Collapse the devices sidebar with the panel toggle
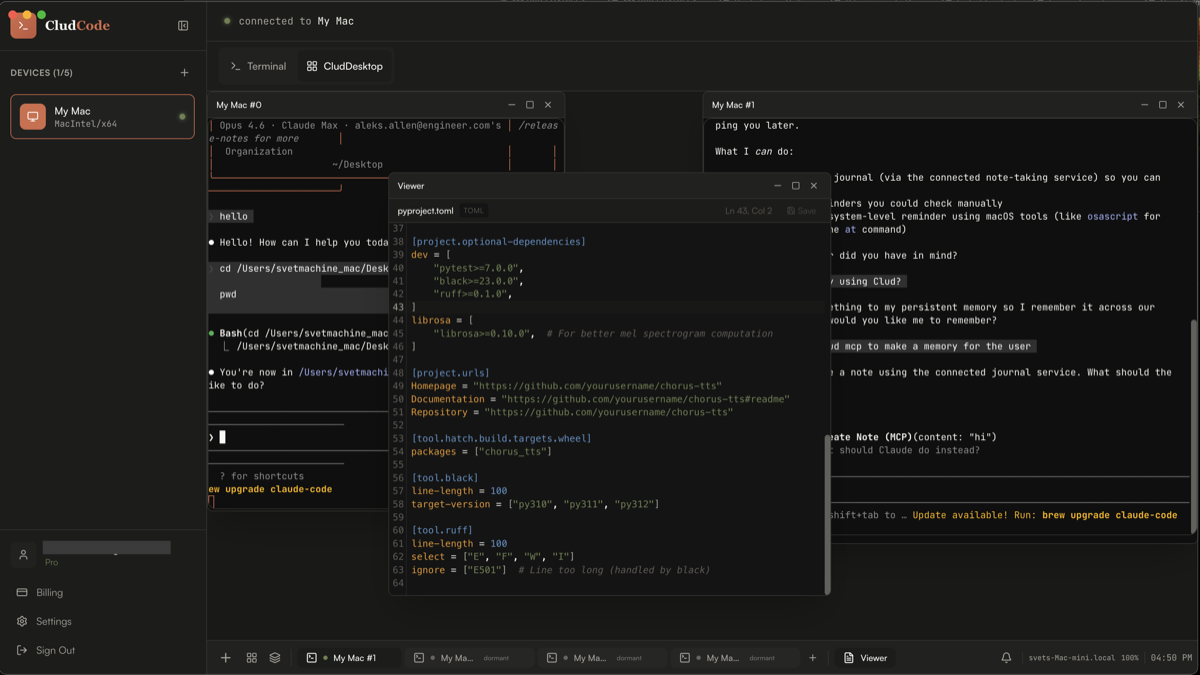The width and height of the screenshot is (1200, 675). coord(183,25)
